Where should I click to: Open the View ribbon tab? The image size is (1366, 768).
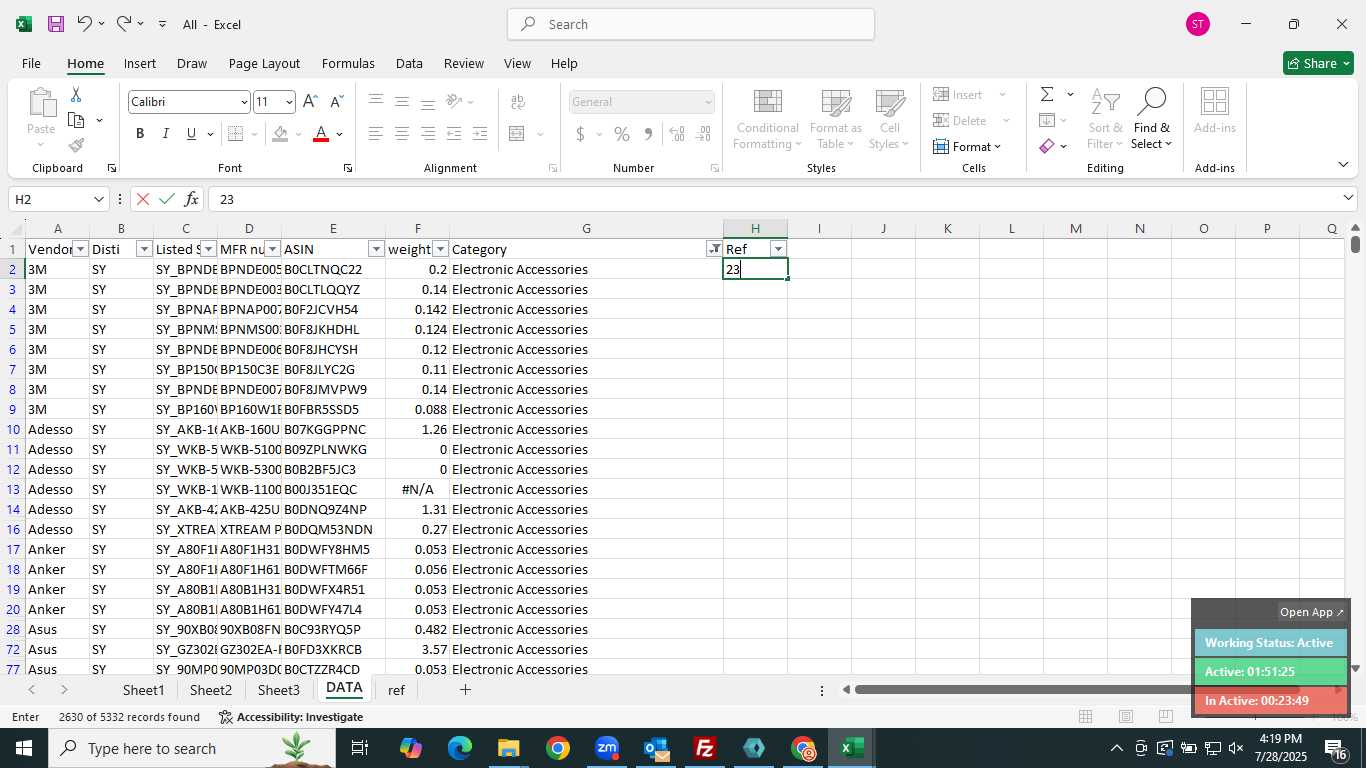517,63
